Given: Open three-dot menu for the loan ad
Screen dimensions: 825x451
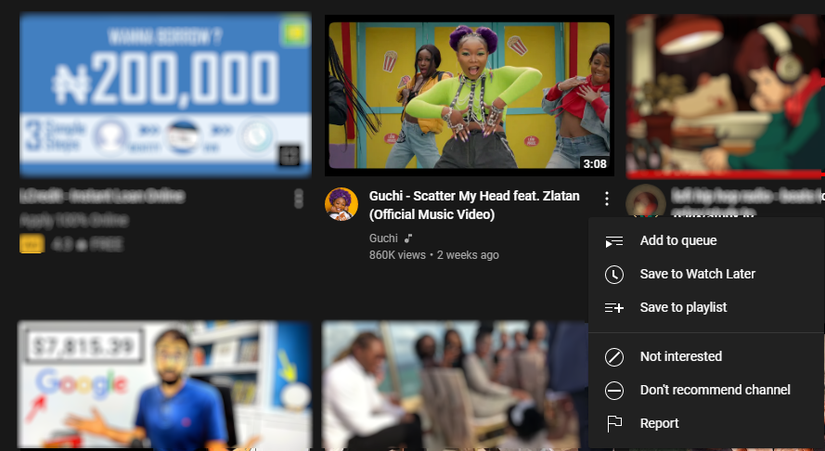Looking at the screenshot, I should point(298,198).
